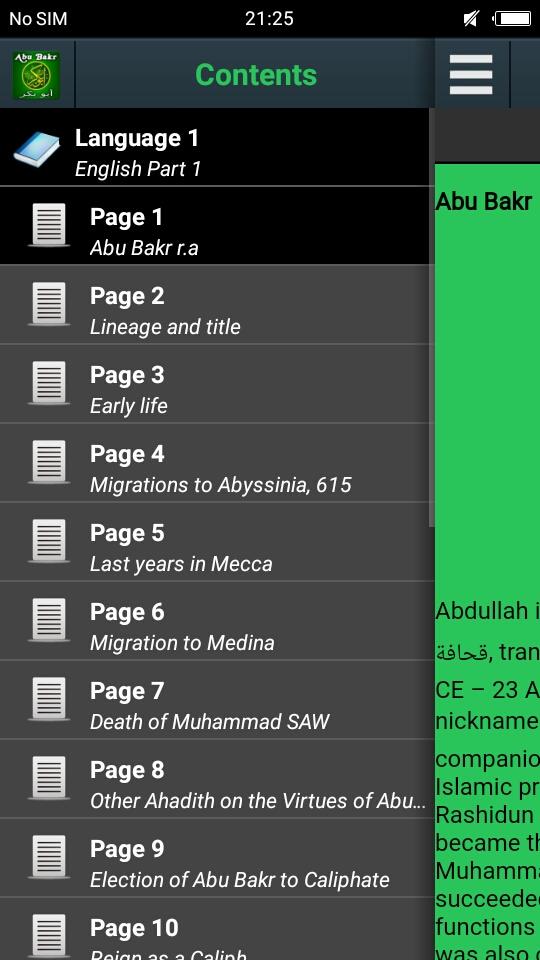Click the blue book icon for Language 1
This screenshot has height=960, width=540.
37,149
